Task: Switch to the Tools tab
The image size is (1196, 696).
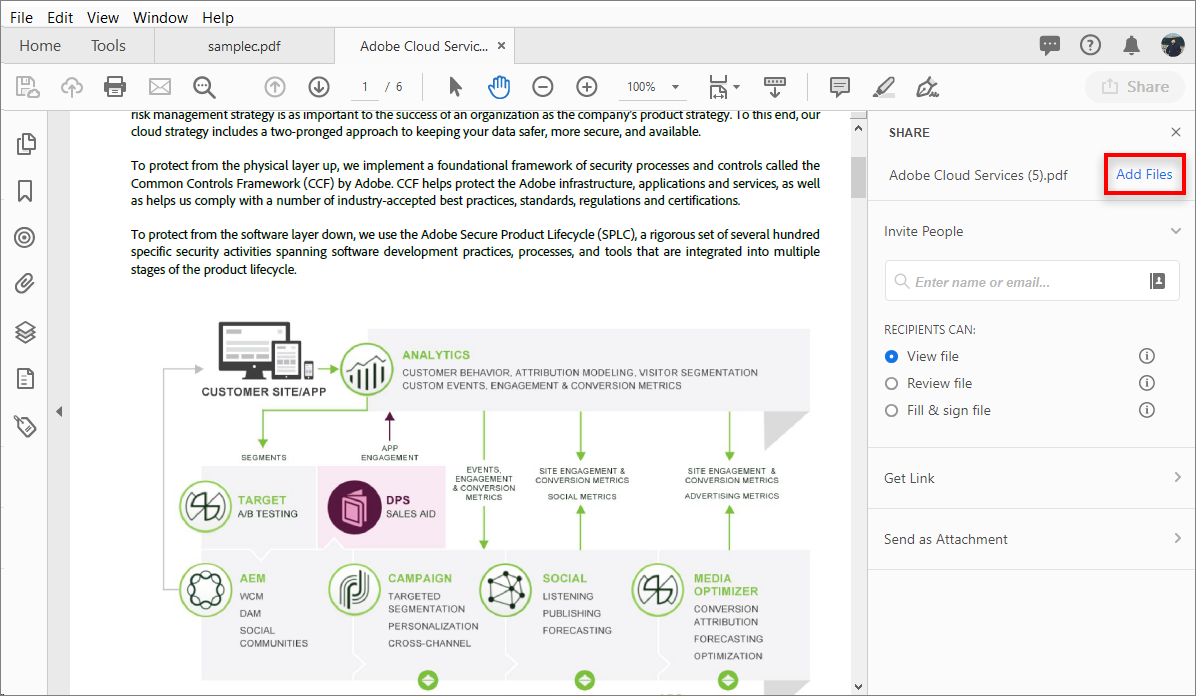Action: pos(108,46)
